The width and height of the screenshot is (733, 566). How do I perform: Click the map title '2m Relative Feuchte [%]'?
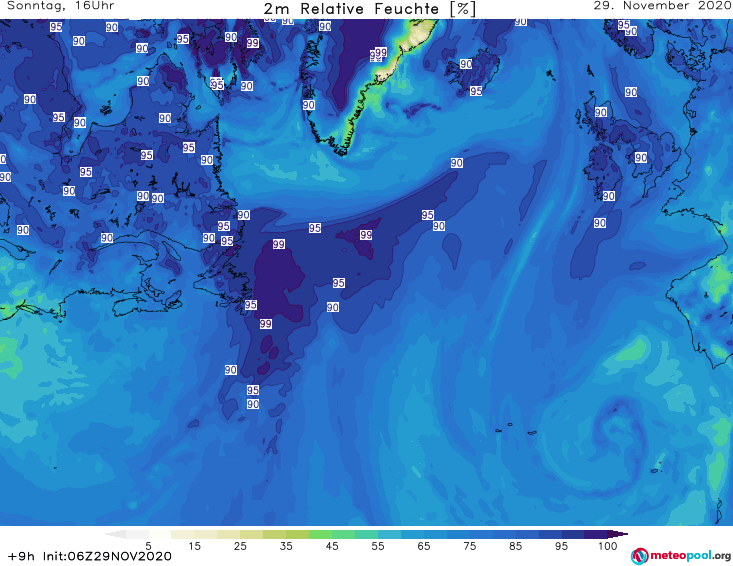point(369,8)
